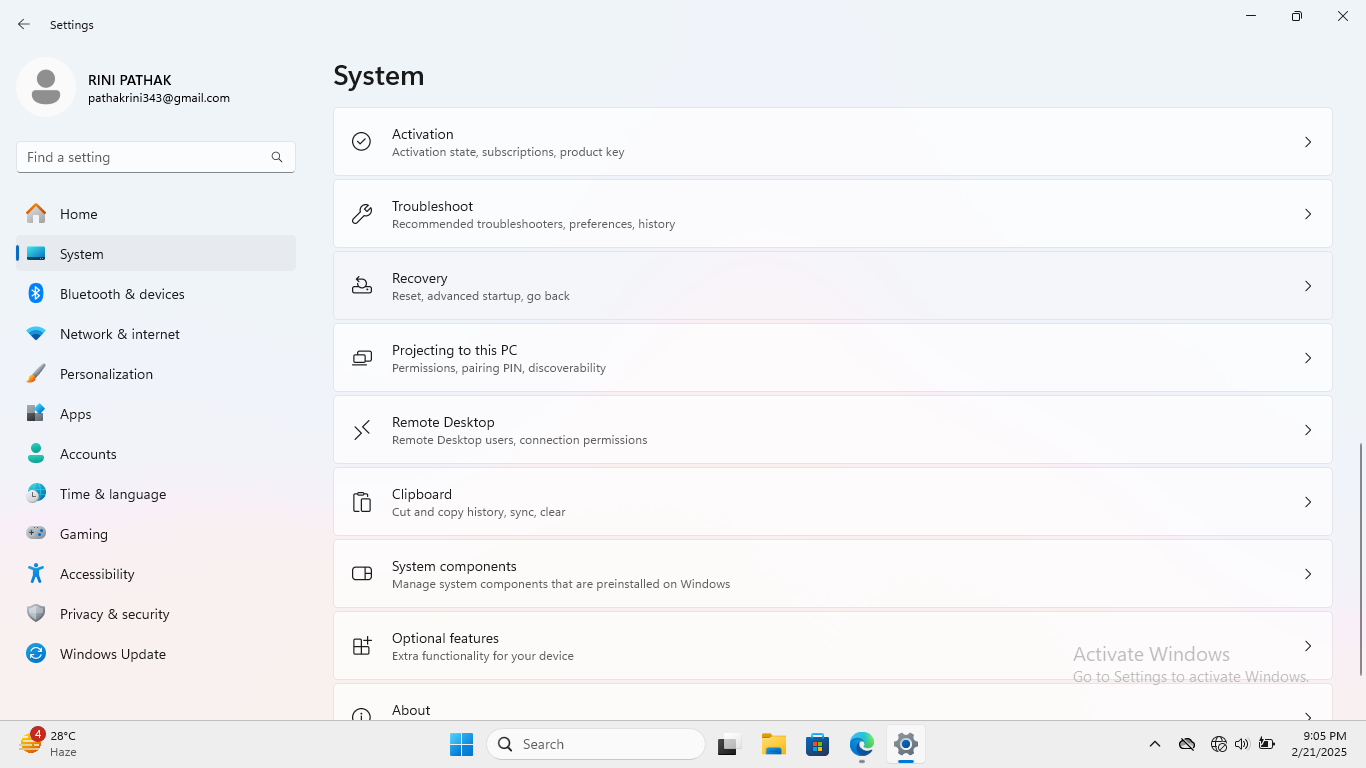Click the Recovery icon
This screenshot has height=768, width=1366.
pos(362,286)
